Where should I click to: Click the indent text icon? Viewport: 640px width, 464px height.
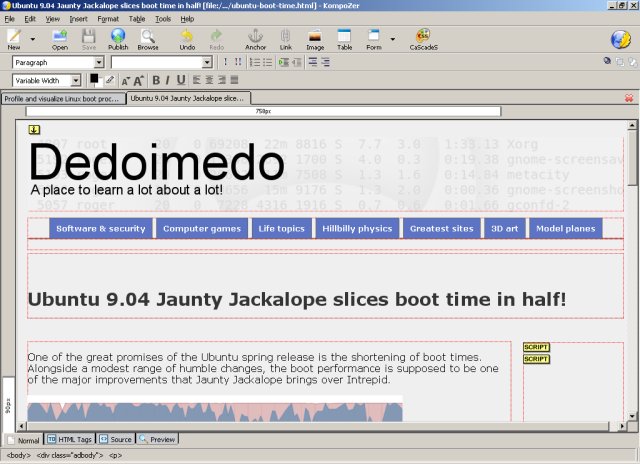click(283, 62)
